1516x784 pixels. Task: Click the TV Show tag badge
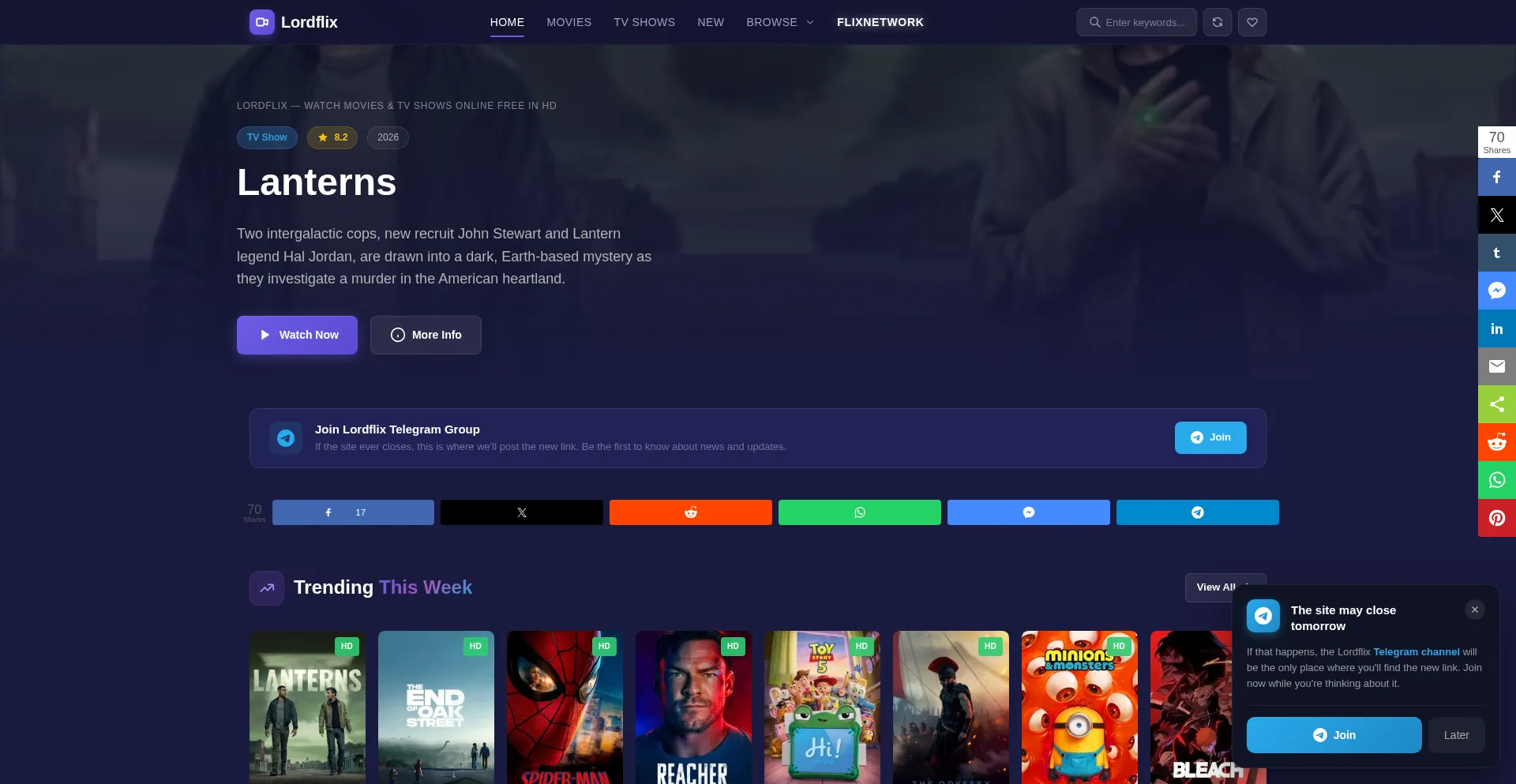[x=267, y=137]
